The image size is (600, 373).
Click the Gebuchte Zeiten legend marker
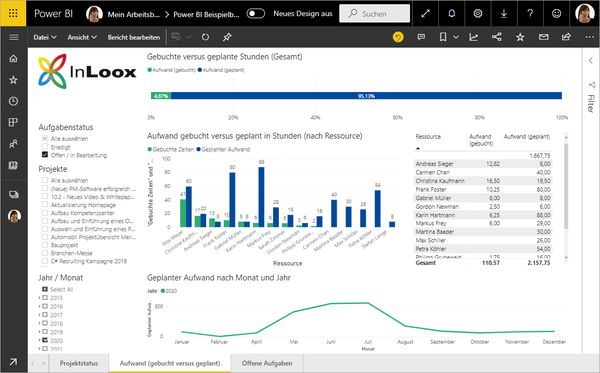150,149
